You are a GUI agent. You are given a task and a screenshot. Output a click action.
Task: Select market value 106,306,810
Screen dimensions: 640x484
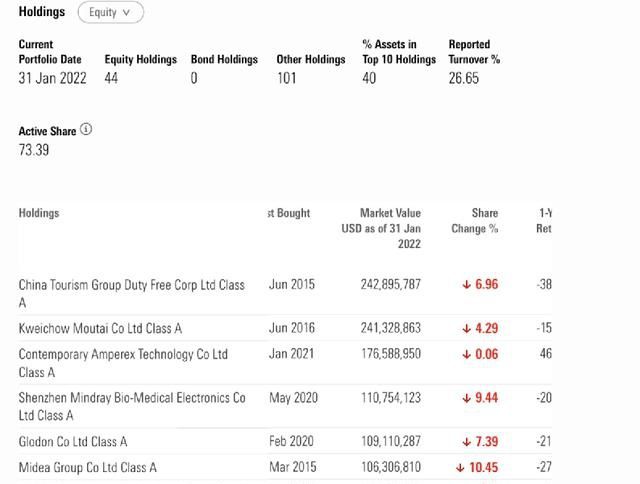[x=391, y=467]
